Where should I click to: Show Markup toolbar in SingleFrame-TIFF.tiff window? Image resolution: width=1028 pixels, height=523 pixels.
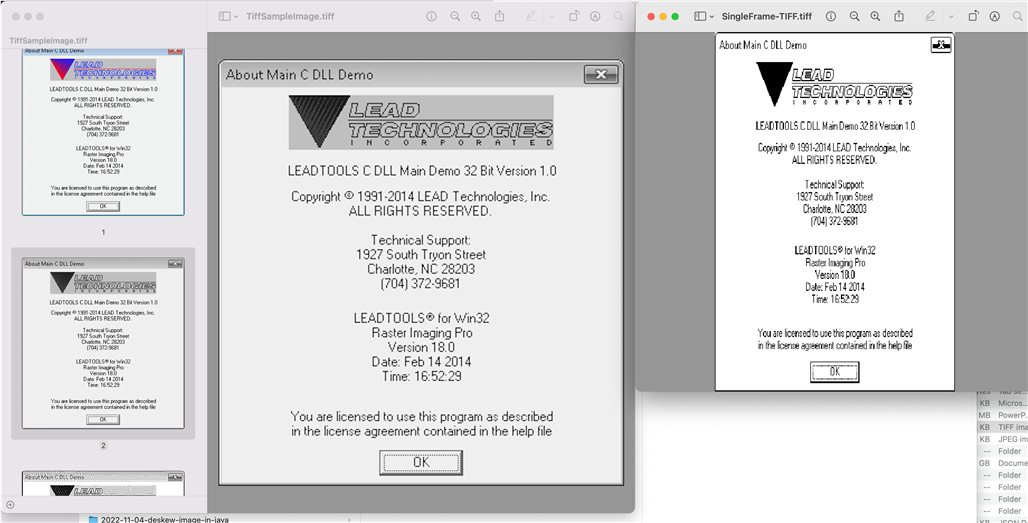tap(995, 16)
